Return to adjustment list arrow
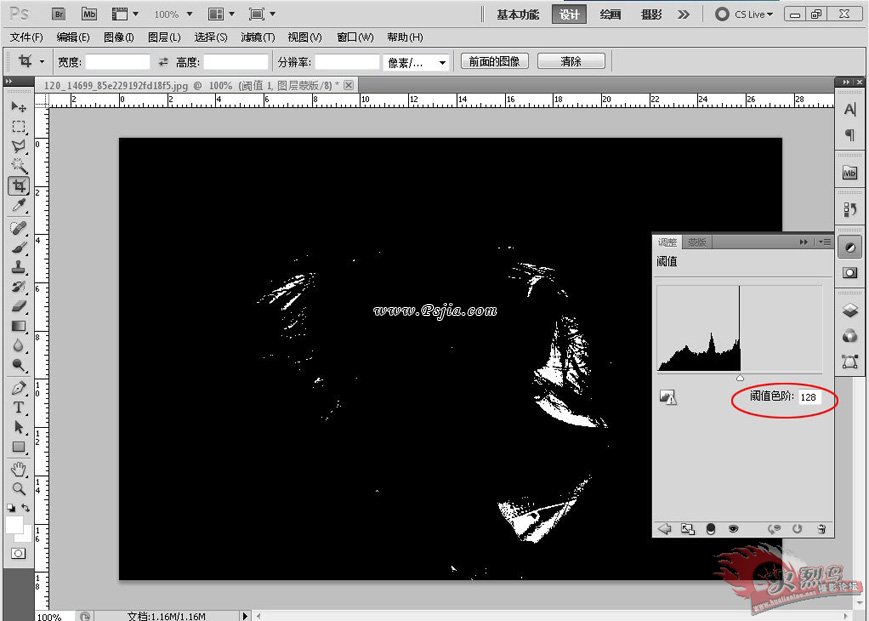Viewport: 869px width, 621px height. point(664,529)
